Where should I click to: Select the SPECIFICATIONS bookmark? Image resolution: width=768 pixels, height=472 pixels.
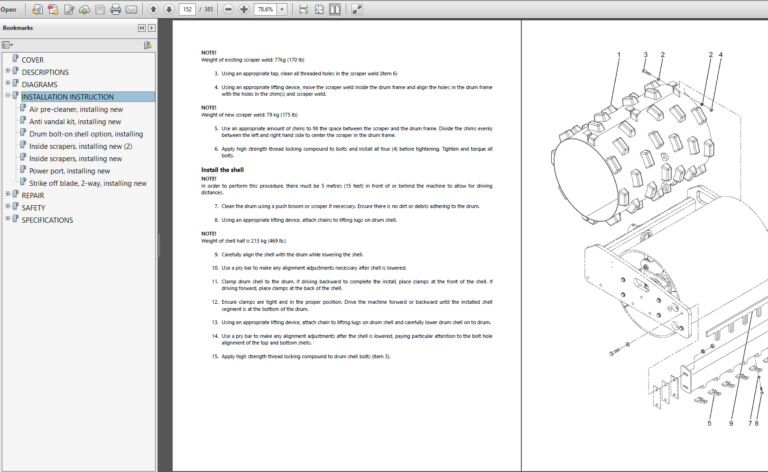point(47,220)
